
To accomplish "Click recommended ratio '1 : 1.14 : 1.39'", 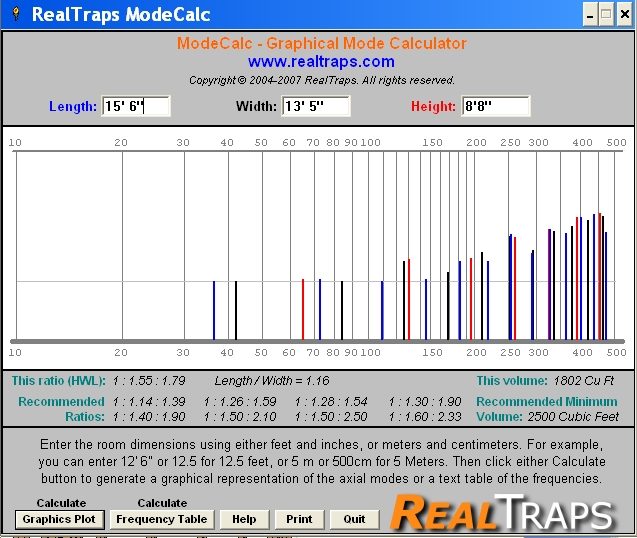I will pos(149,402).
